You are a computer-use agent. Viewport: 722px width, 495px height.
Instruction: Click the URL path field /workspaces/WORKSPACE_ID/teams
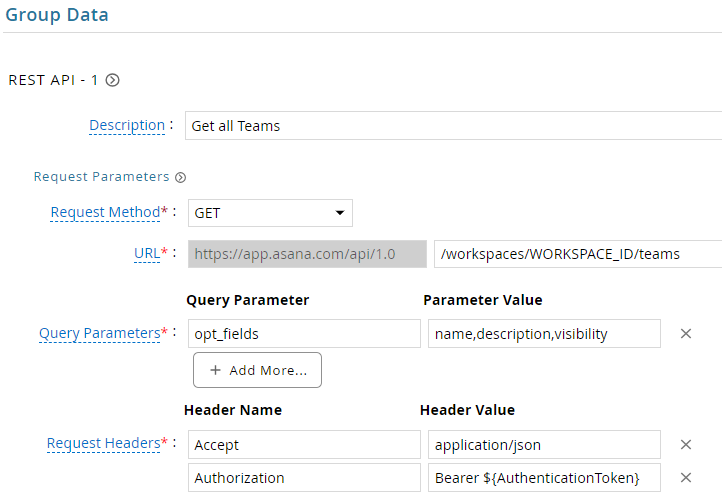click(x=578, y=254)
